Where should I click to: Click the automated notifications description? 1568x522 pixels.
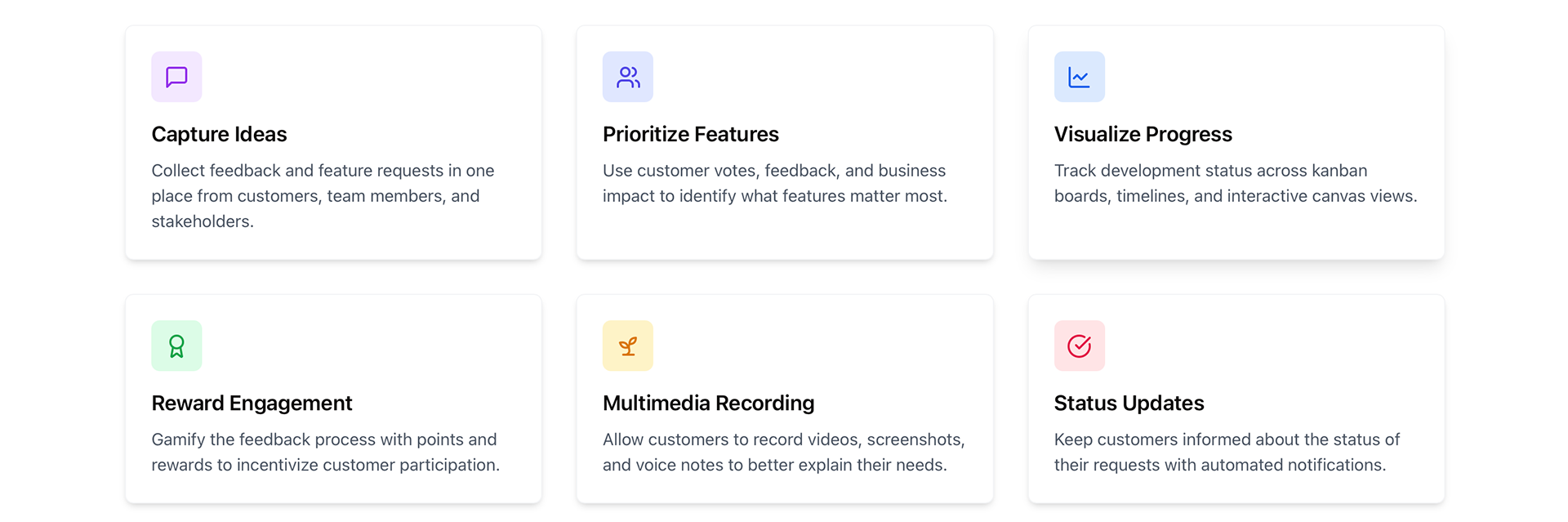pyautogui.click(x=1227, y=452)
